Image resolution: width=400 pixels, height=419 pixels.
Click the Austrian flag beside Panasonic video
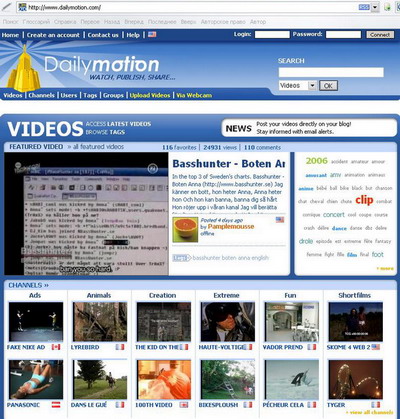pos(56,405)
